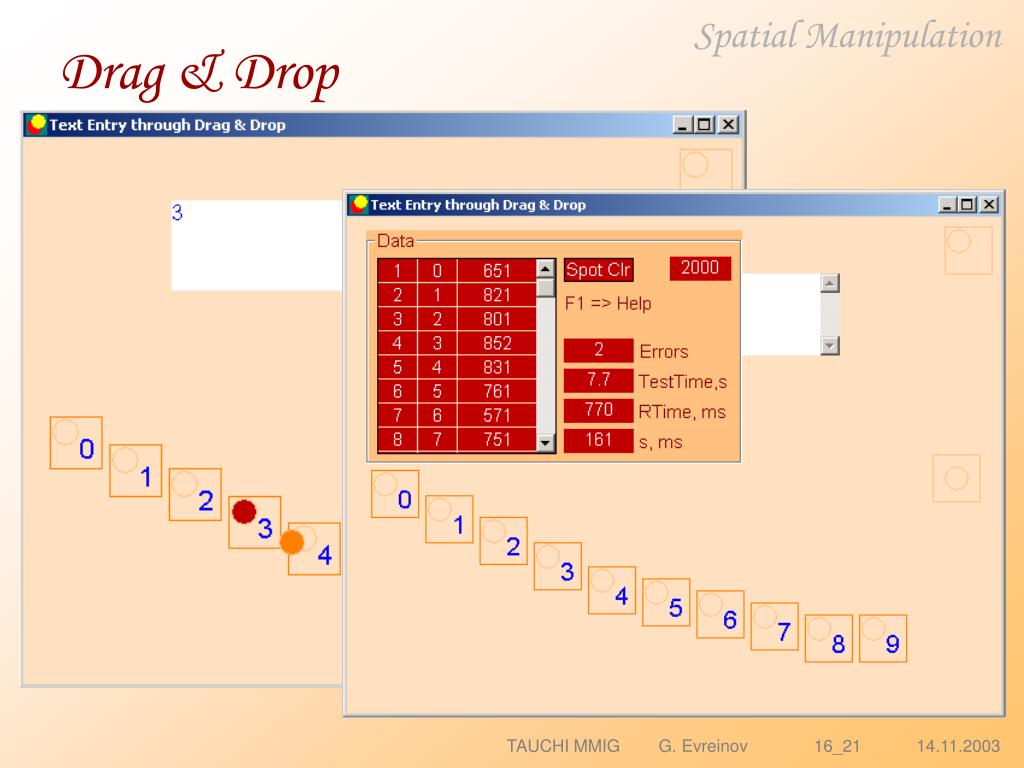This screenshot has height=768, width=1024.
Task: Close the front Text Entry window
Action: pyautogui.click(x=989, y=205)
